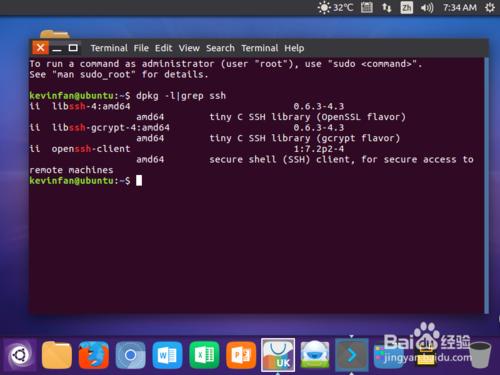Viewport: 500px width, 375px height.
Task: Open the weather indicator showing 32°C
Action: click(x=335, y=7)
